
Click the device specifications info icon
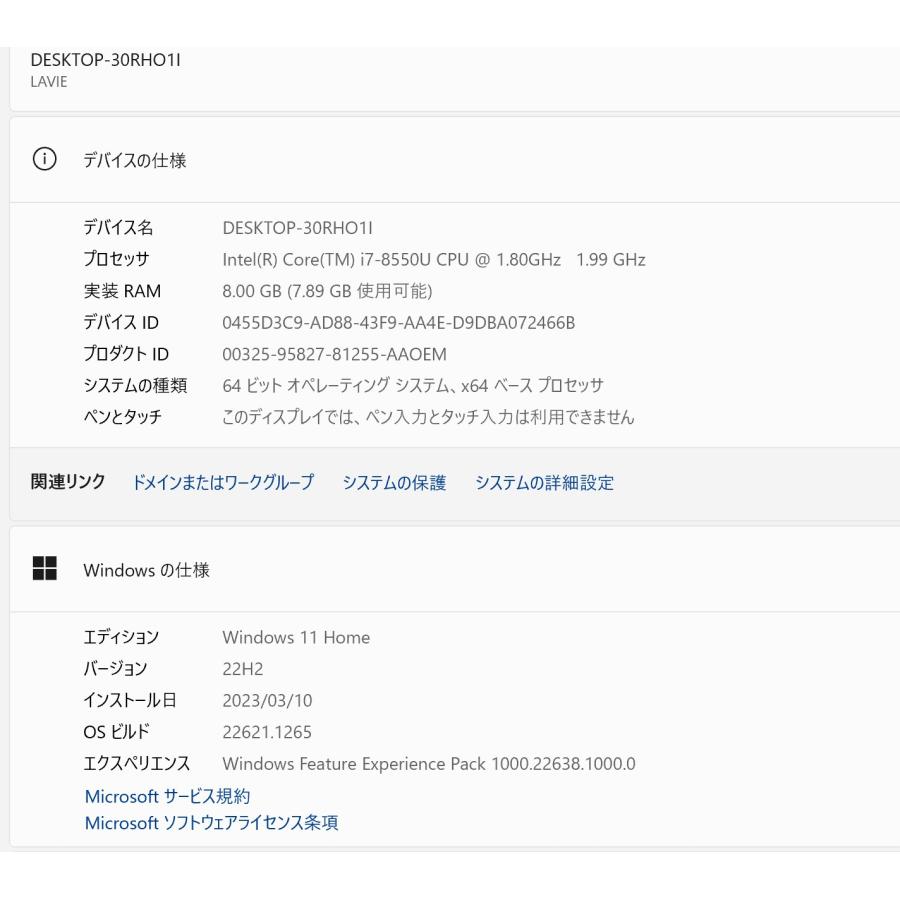tap(44, 159)
